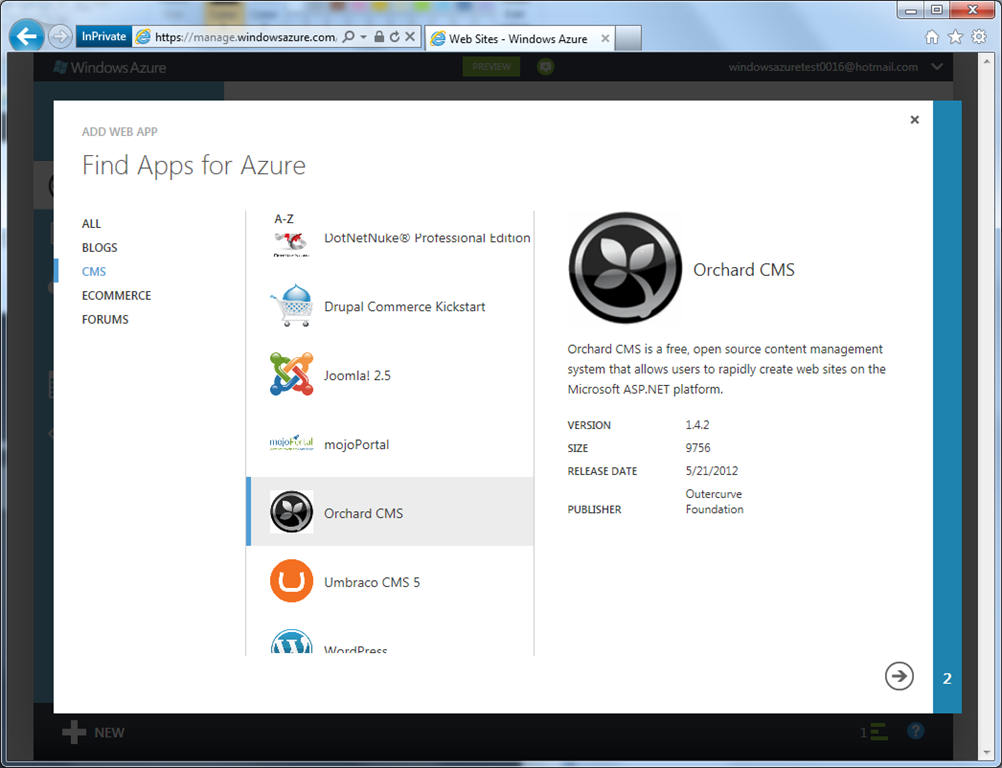Show the ALL apps category
This screenshot has height=768, width=1002.
91,224
